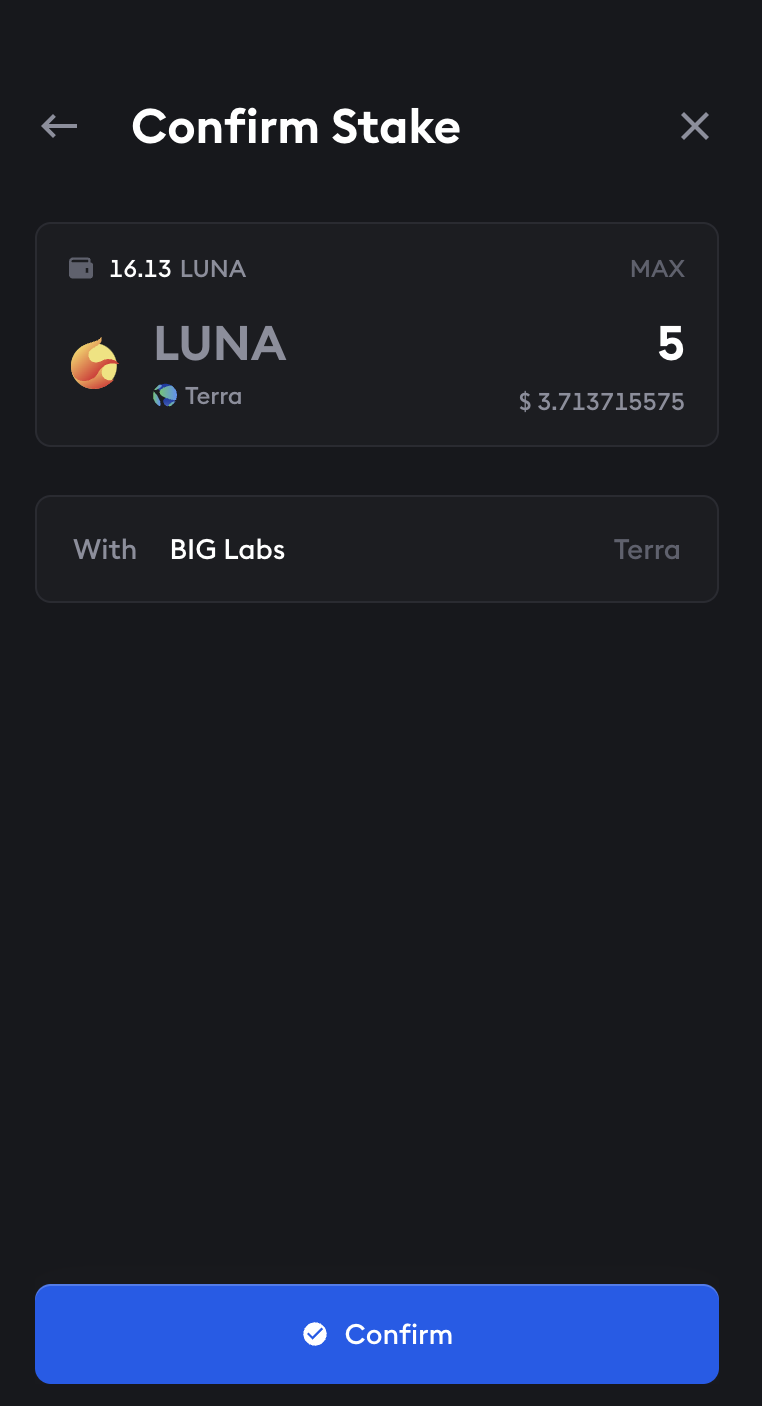Click the back arrow icon

pos(59,126)
